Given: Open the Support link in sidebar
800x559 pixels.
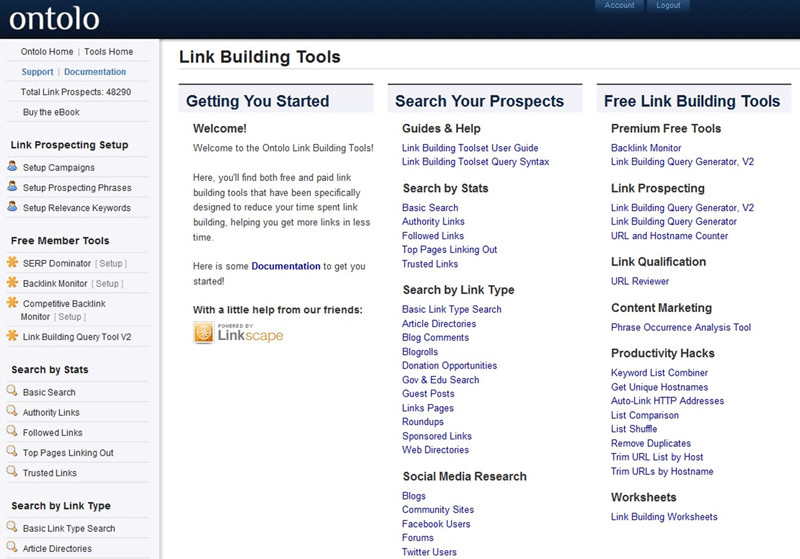Looking at the screenshot, I should coord(37,72).
